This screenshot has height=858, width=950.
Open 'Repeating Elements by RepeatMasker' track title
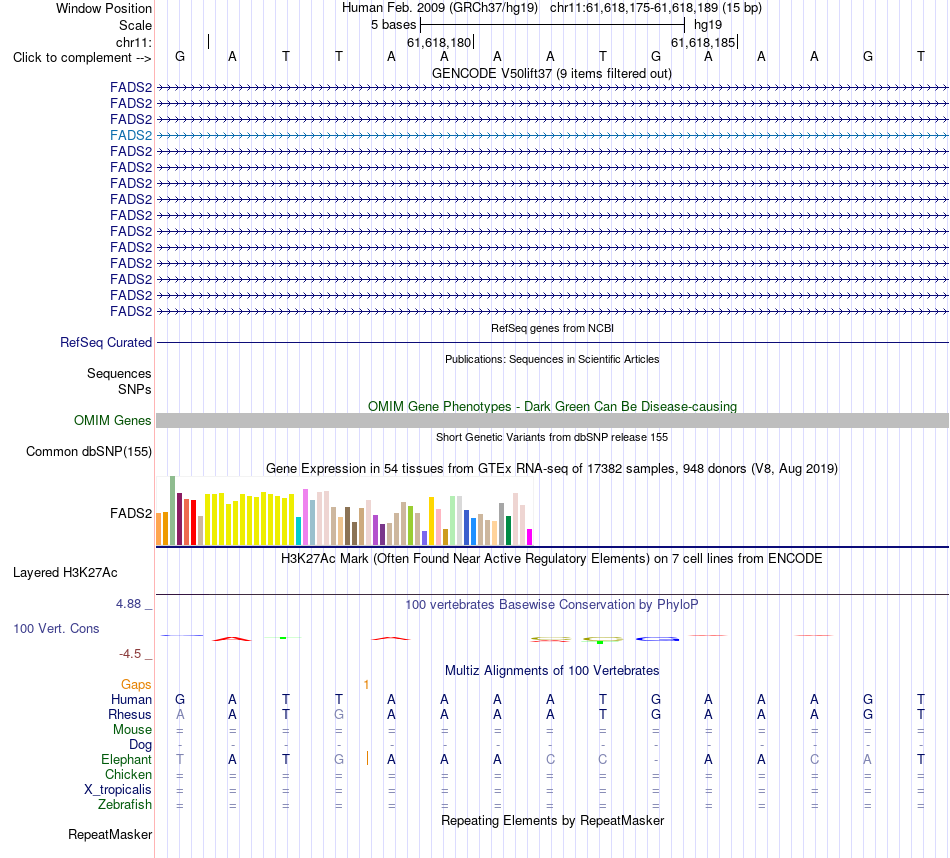click(x=552, y=820)
